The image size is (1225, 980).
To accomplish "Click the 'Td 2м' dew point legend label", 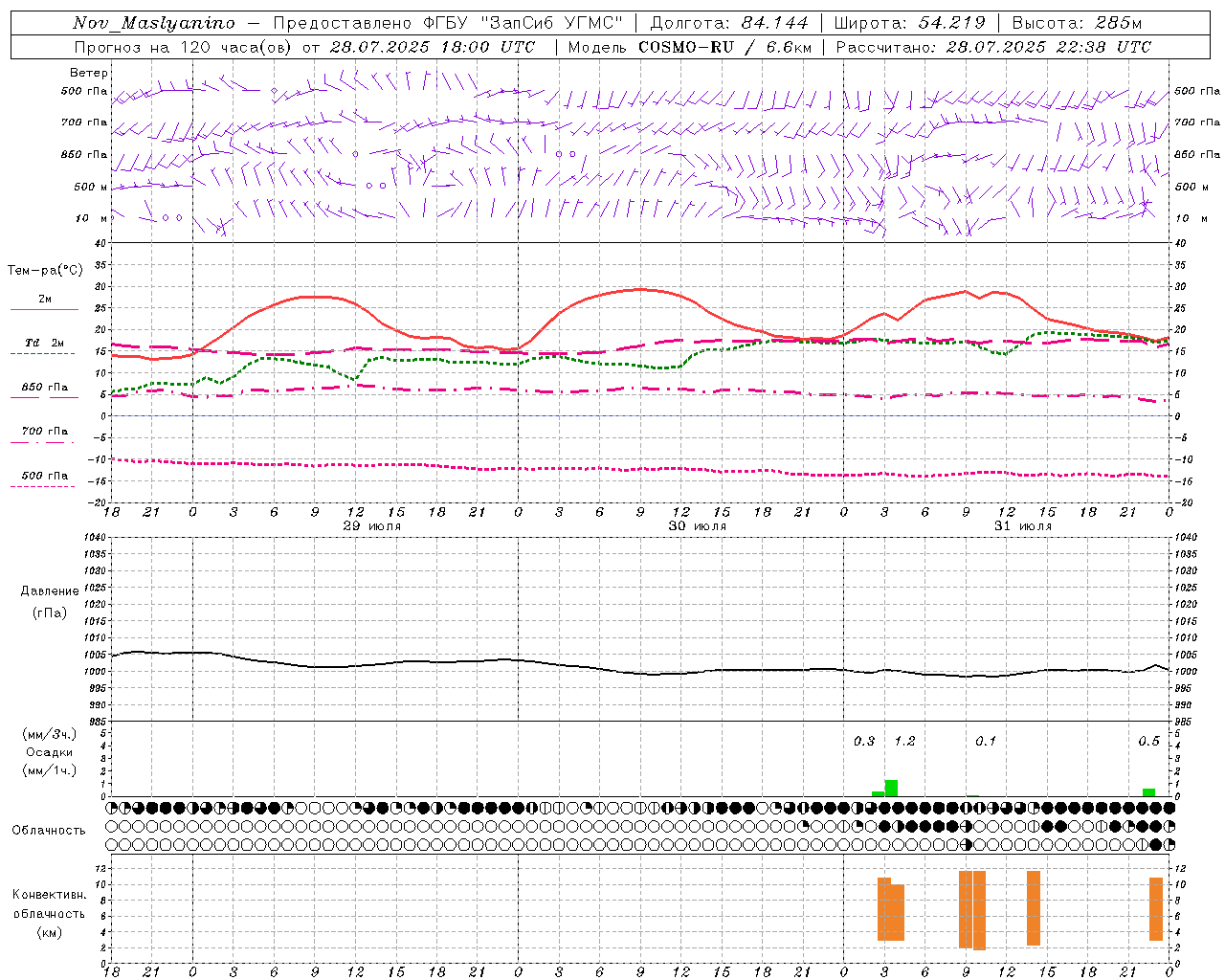I will click(x=45, y=343).
